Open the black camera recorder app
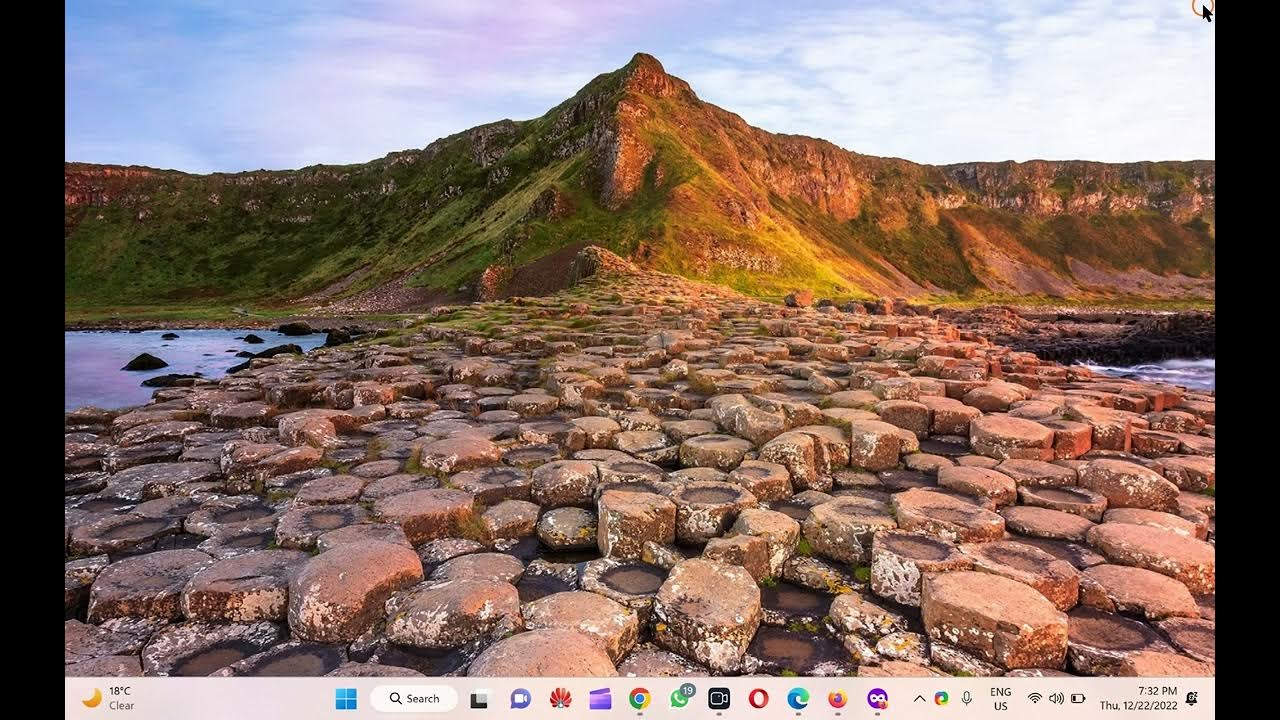 click(x=719, y=699)
